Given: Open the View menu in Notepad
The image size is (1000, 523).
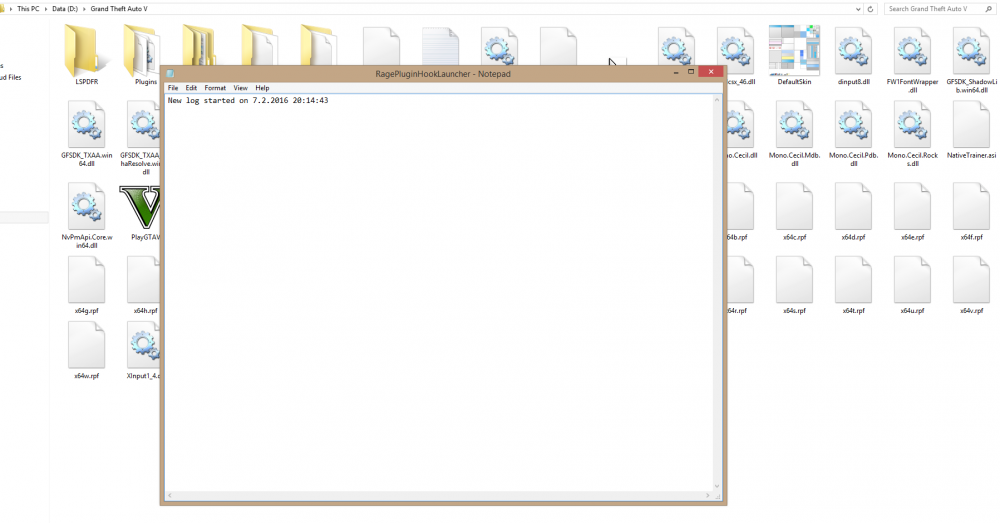Looking at the screenshot, I should [x=240, y=88].
